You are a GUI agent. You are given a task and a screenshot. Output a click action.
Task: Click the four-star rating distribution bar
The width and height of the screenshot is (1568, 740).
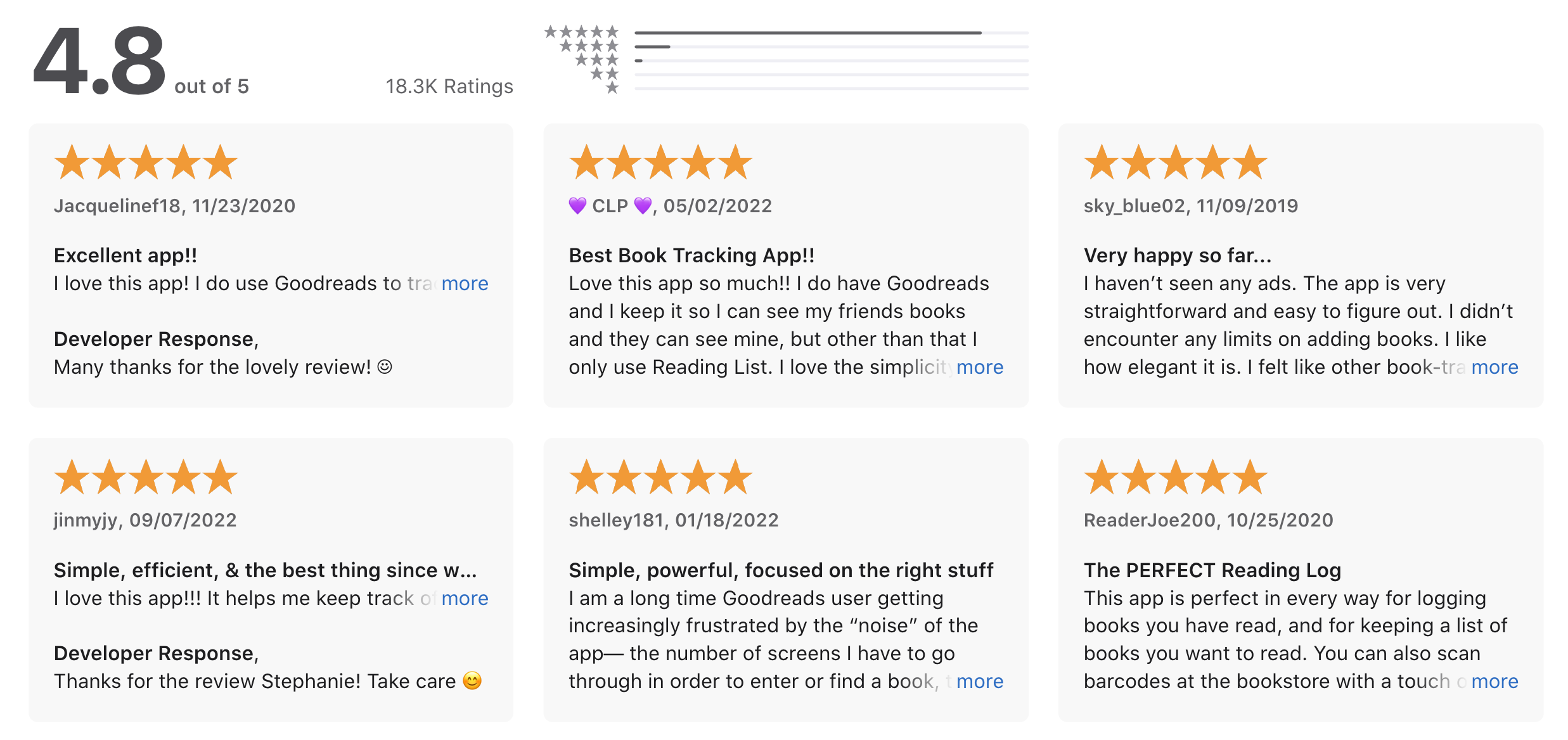click(832, 47)
